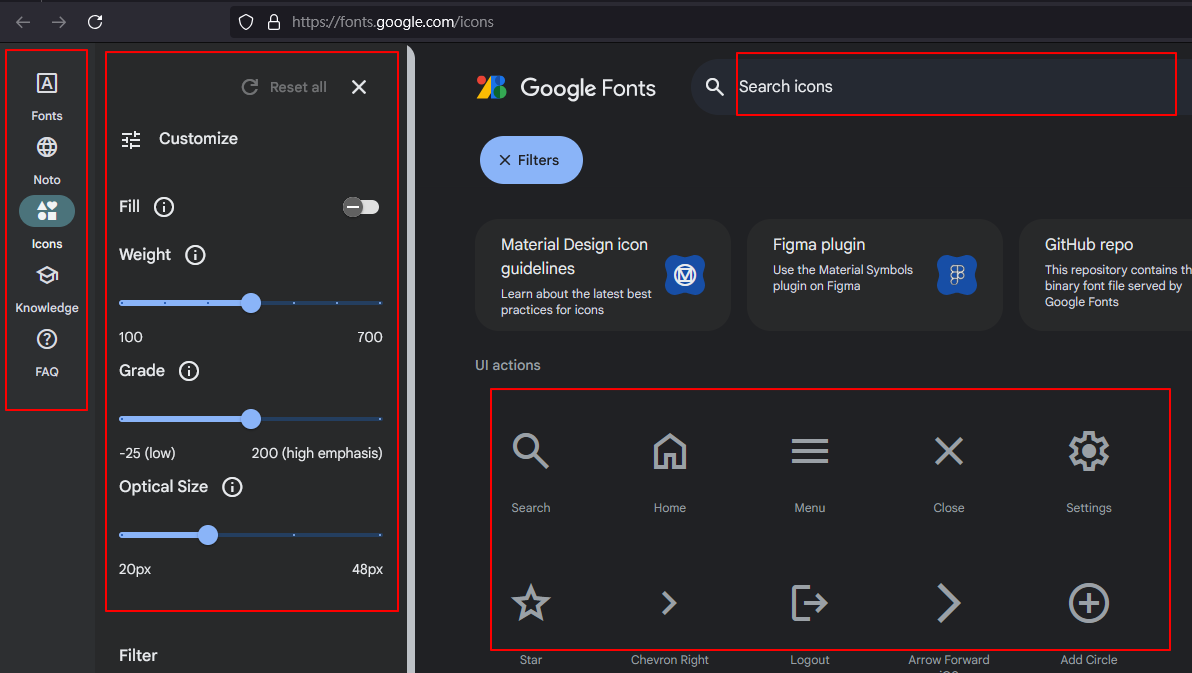Click the address bar URL
Viewport: 1192px width, 673px height.
pyautogui.click(x=393, y=22)
